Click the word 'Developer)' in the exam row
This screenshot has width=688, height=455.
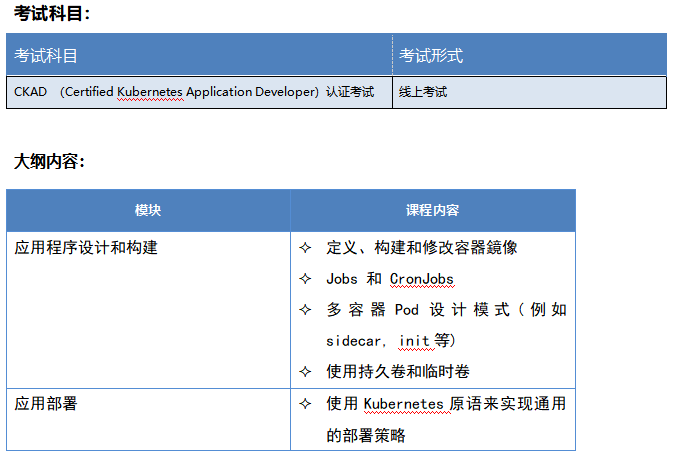(x=287, y=92)
